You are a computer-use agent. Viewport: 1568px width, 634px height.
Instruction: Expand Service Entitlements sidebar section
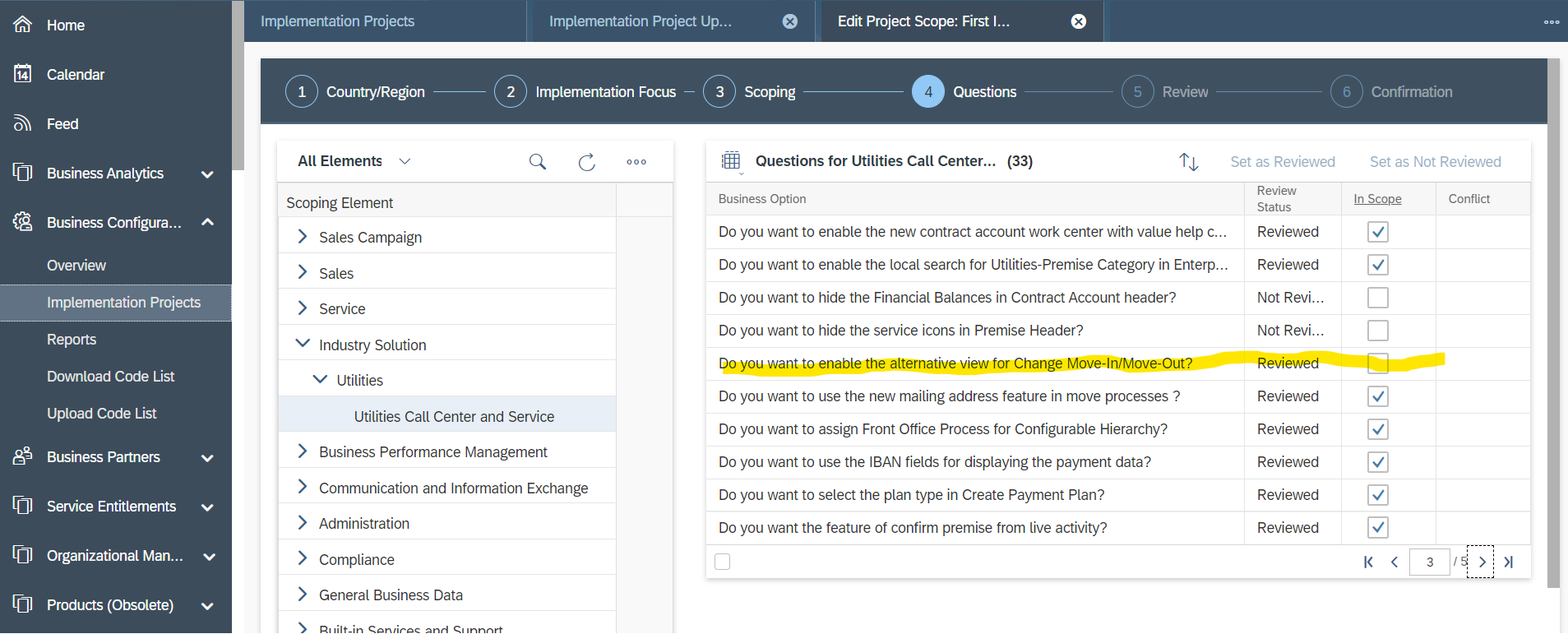coord(207,507)
